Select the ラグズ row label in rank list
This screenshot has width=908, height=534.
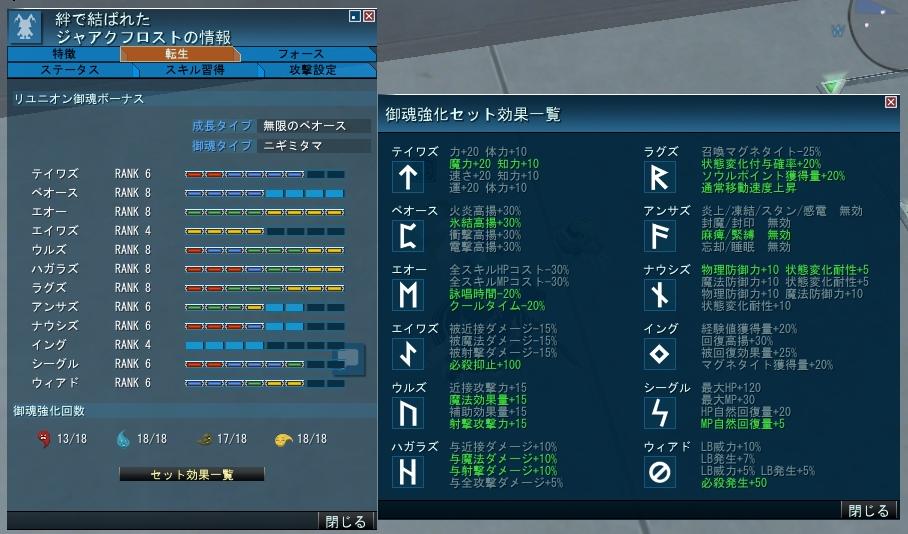click(49, 288)
